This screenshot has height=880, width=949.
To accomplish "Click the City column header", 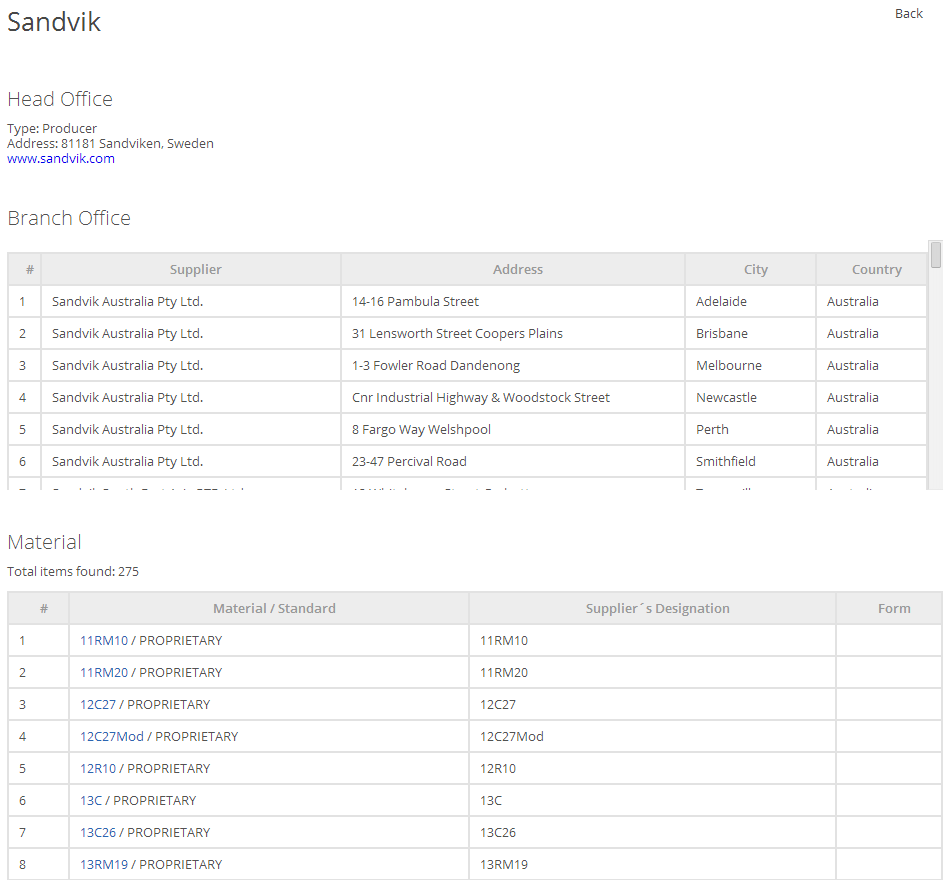I will point(750,269).
